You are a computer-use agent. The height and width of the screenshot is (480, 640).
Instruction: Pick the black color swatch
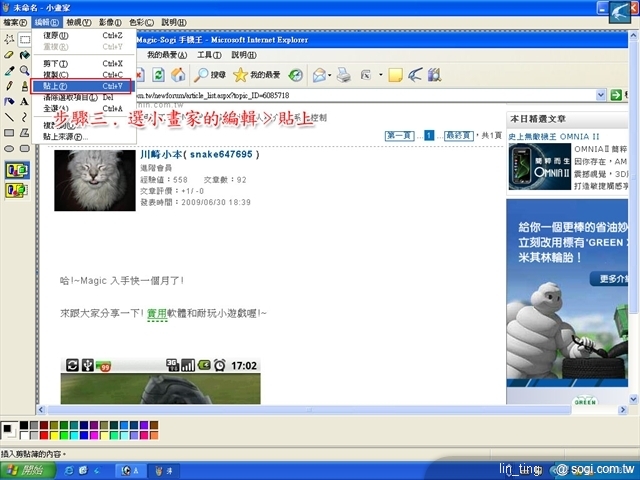24,425
